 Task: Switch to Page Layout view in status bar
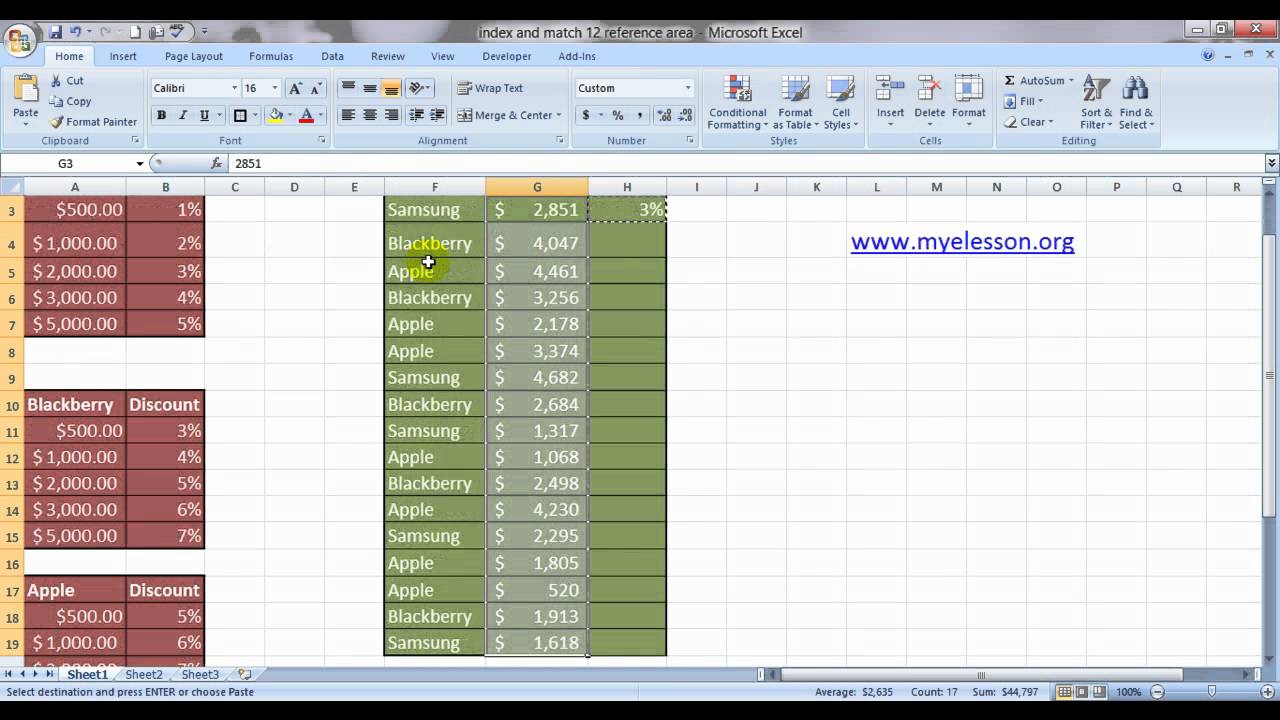1082,692
